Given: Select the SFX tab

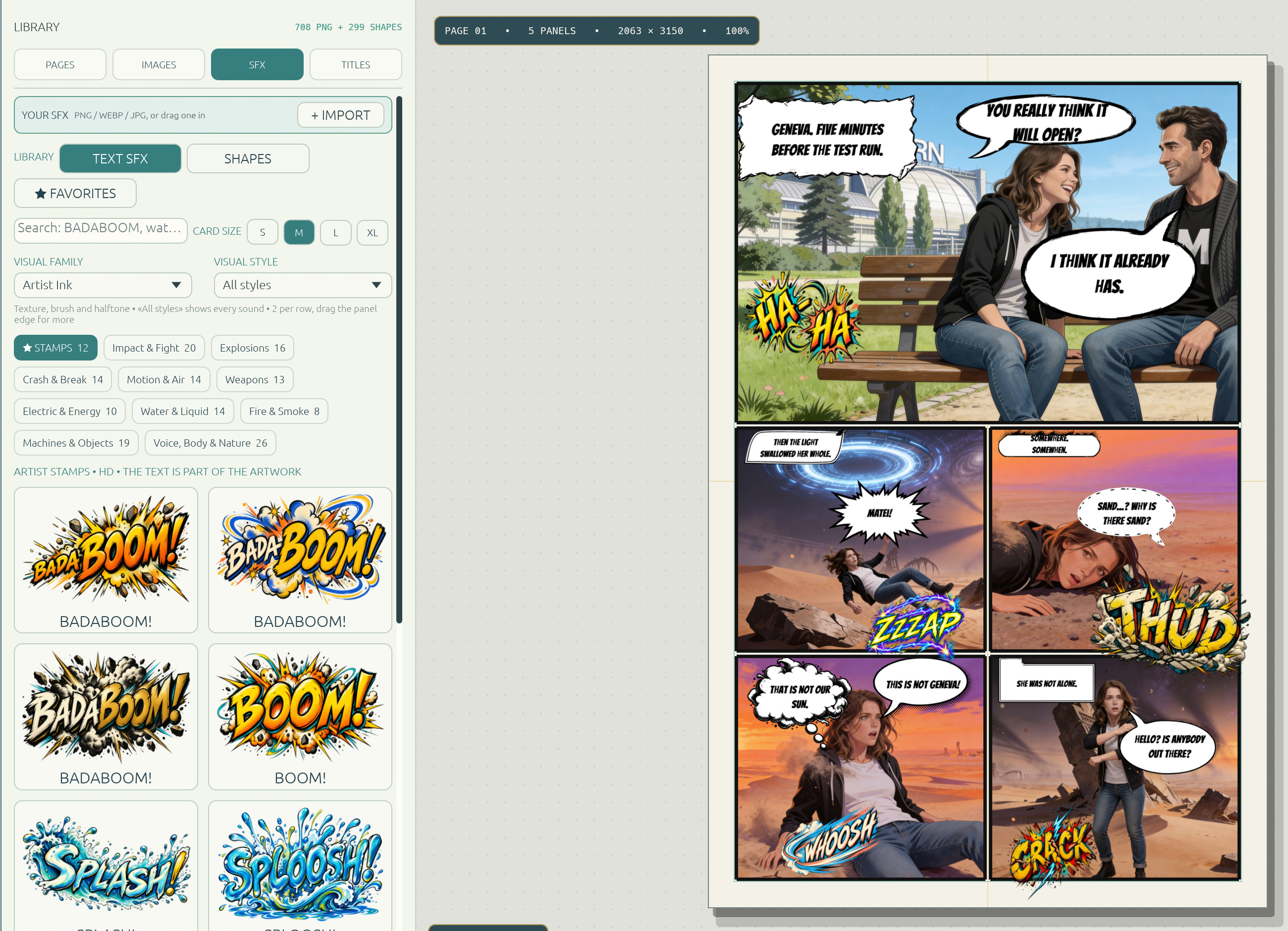Looking at the screenshot, I should pyautogui.click(x=257, y=65).
